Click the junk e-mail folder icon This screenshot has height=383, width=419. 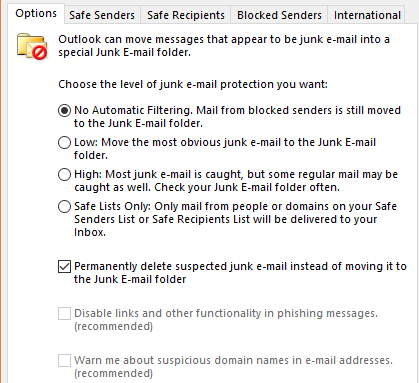point(32,46)
